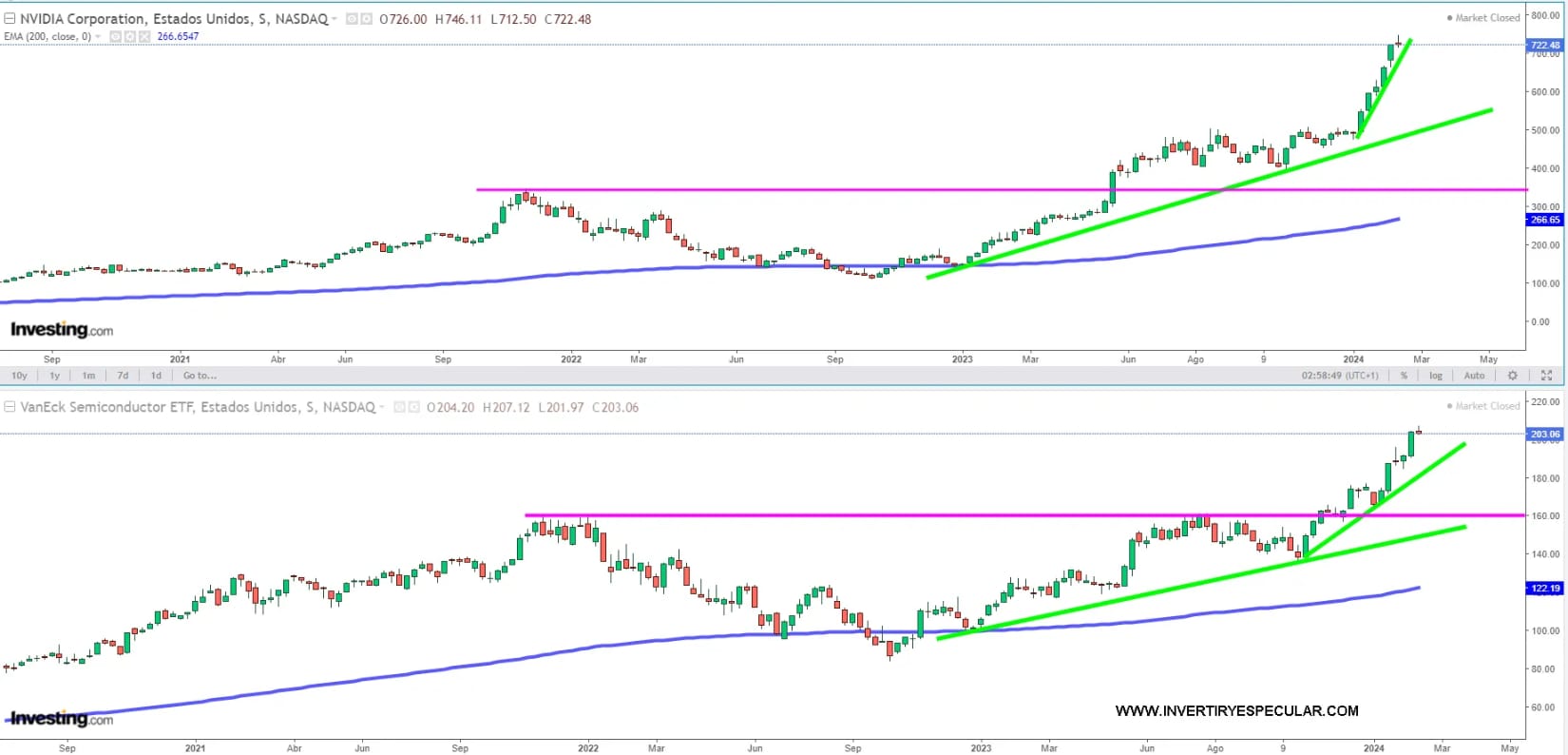Select the 1y time range
The image size is (1568, 755).
pos(54,376)
